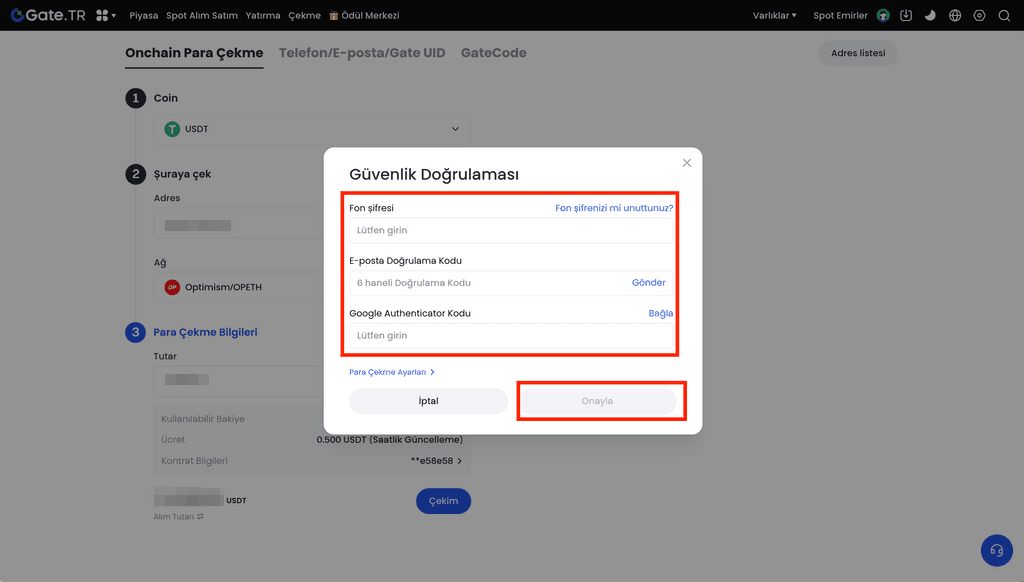Click the Gate.TR logo
The height and width of the screenshot is (582, 1024).
pos(48,15)
